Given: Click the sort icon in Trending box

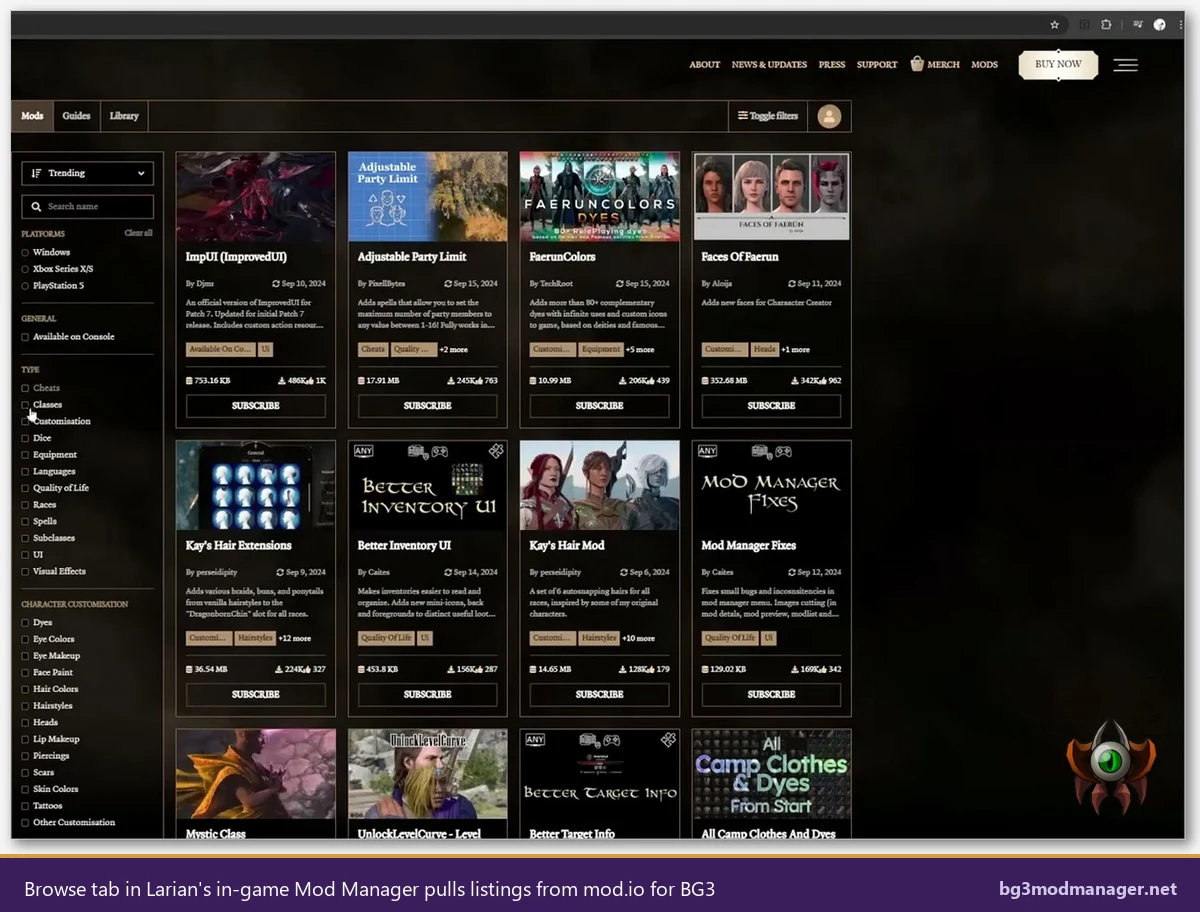Looking at the screenshot, I should pyautogui.click(x=37, y=173).
